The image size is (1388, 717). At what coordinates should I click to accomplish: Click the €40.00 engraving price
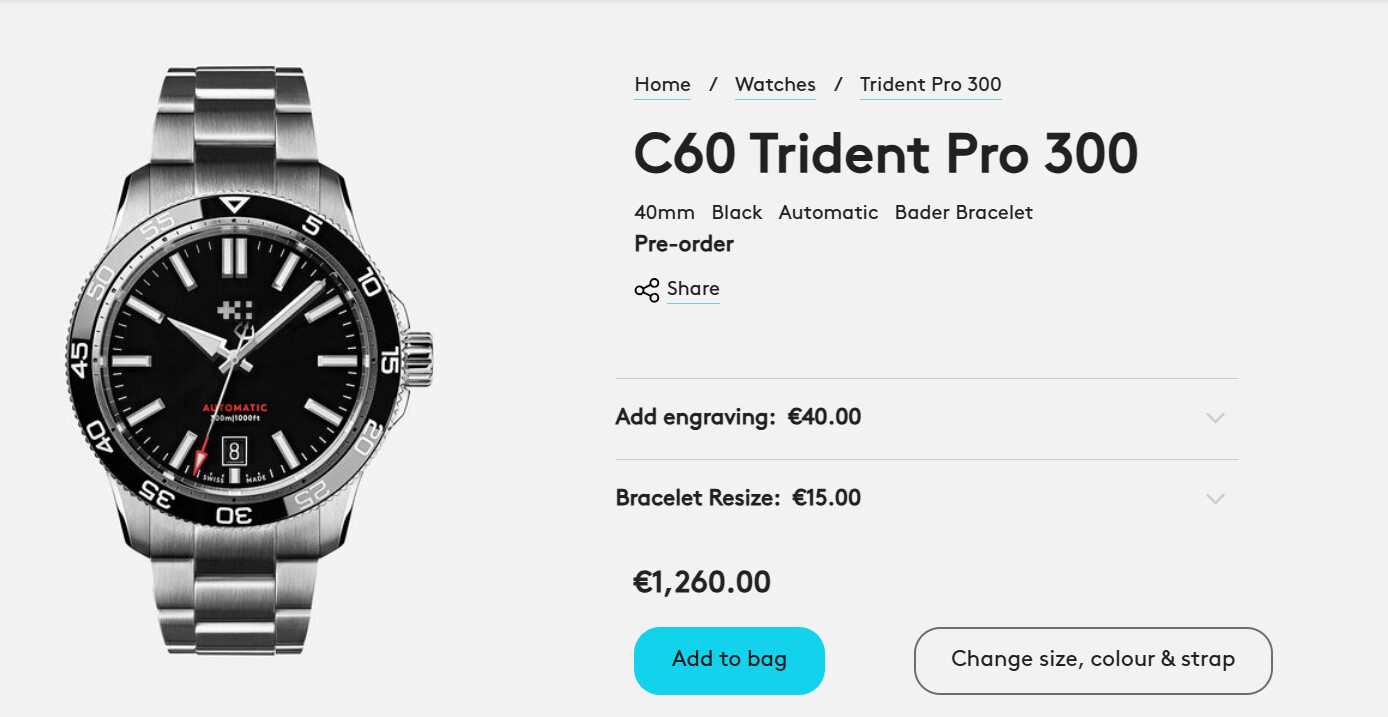pos(824,417)
